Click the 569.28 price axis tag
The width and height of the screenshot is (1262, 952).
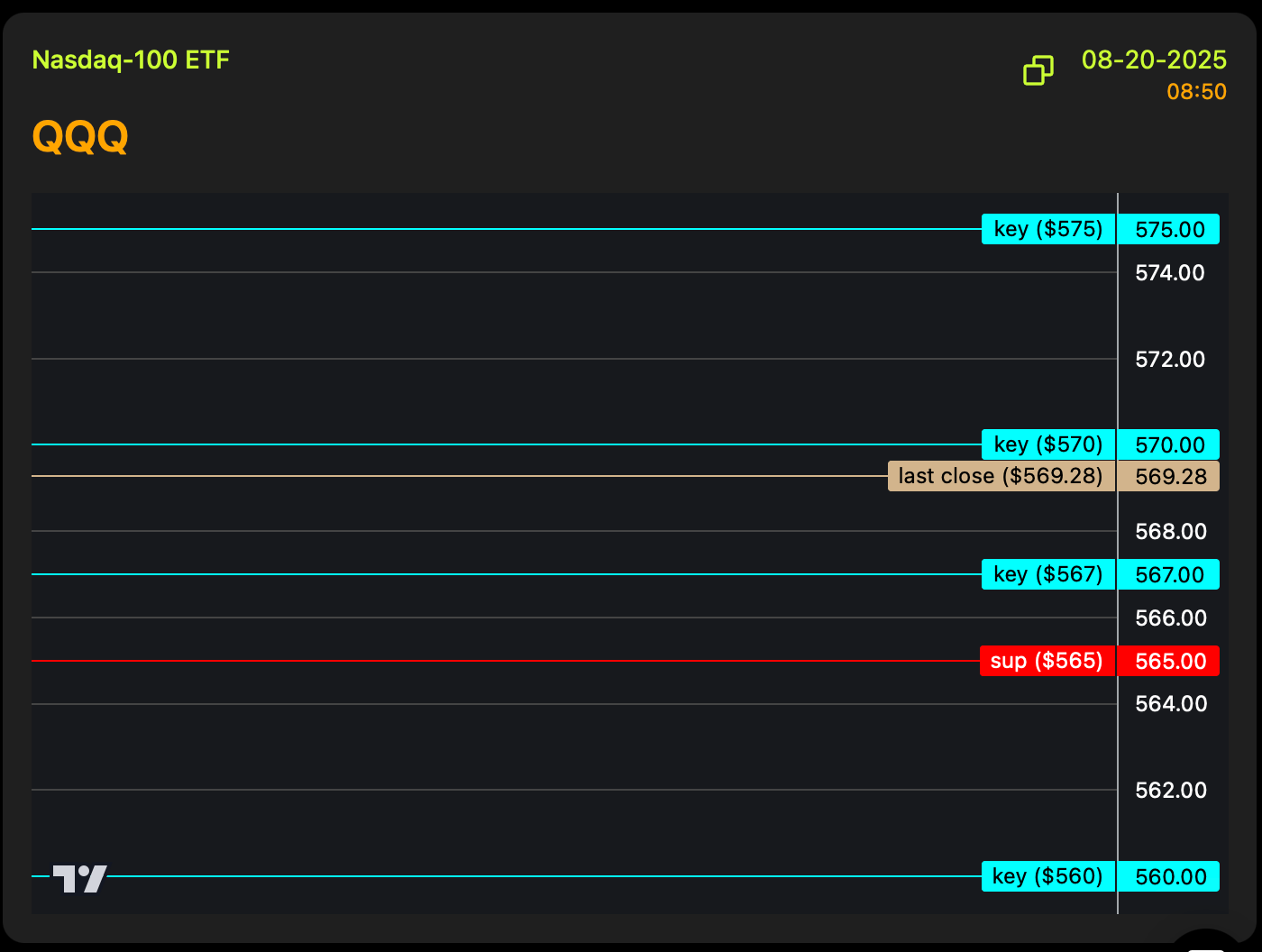click(x=1169, y=476)
